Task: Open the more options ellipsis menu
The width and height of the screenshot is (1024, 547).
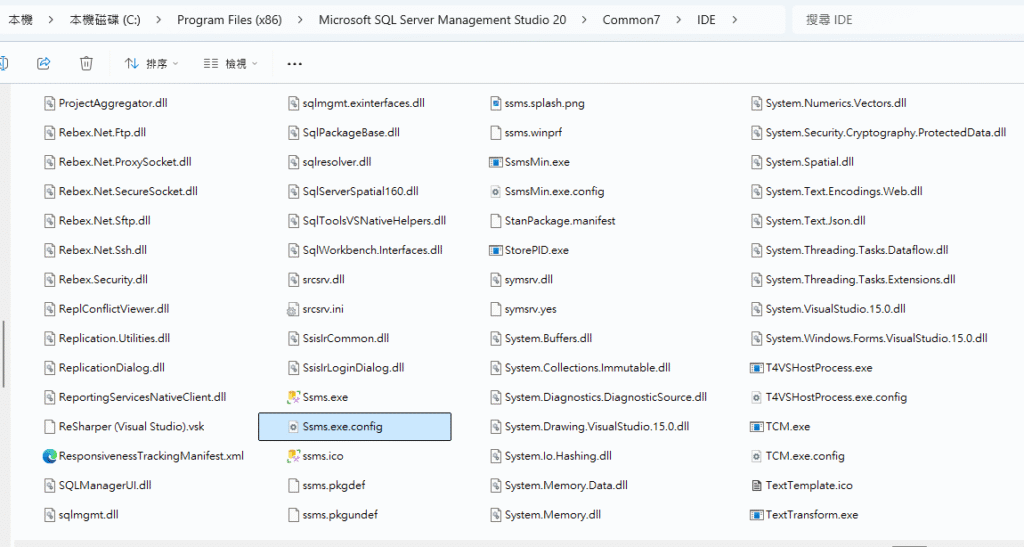Action: (x=295, y=63)
